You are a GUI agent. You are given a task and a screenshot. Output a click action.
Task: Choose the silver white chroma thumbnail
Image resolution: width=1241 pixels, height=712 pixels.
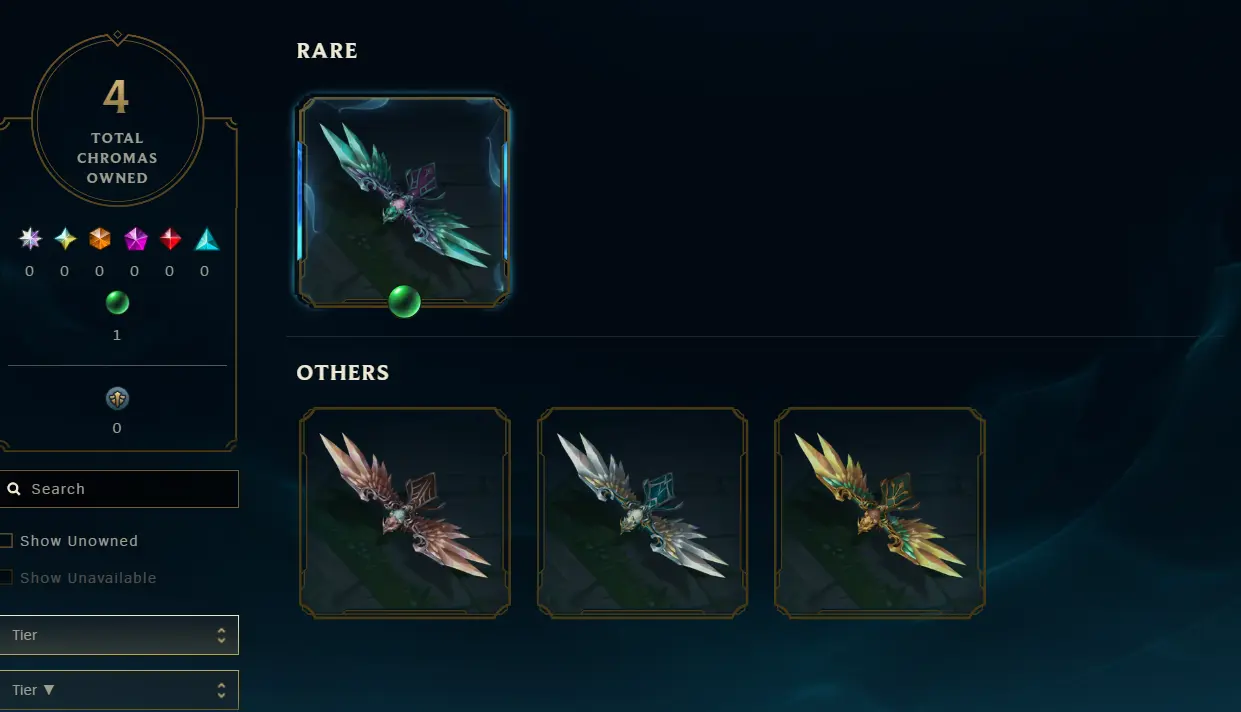point(642,513)
